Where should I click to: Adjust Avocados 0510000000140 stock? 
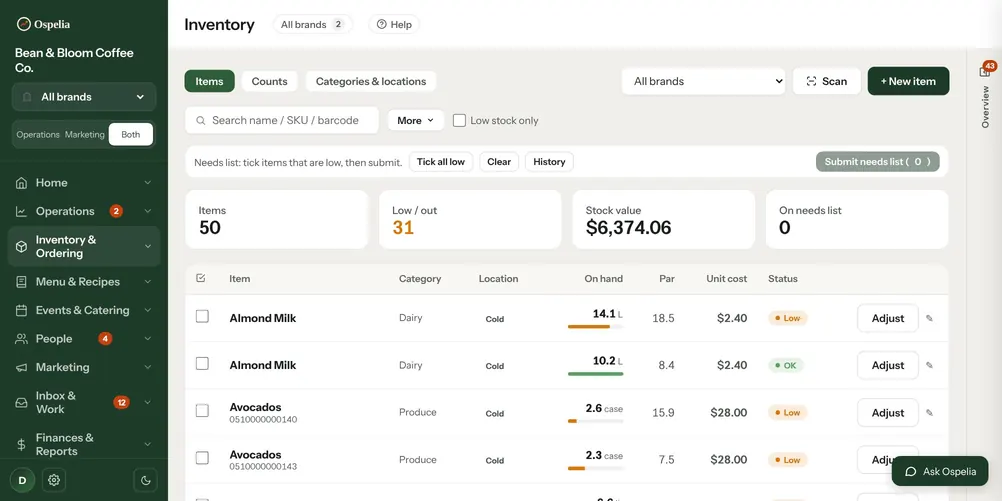pyautogui.click(x=888, y=413)
